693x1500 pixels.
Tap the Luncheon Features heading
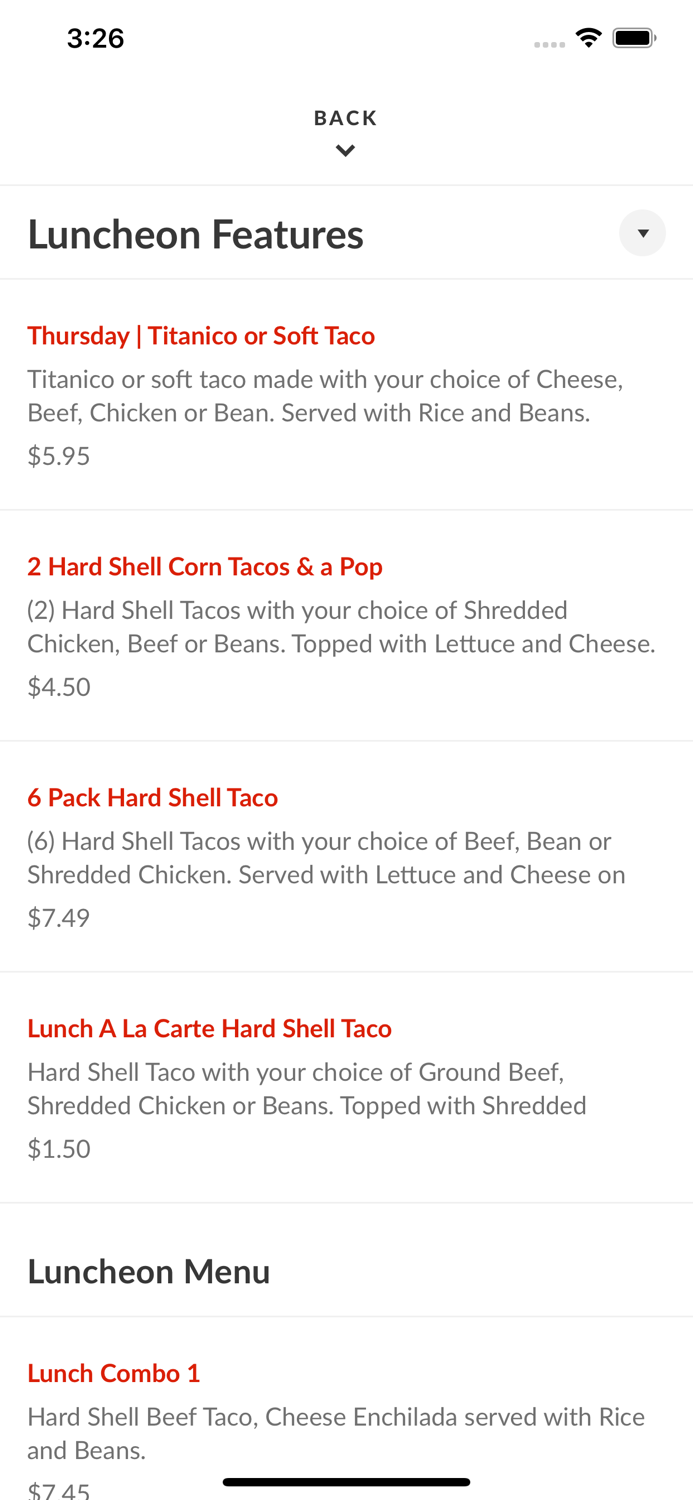coord(196,235)
